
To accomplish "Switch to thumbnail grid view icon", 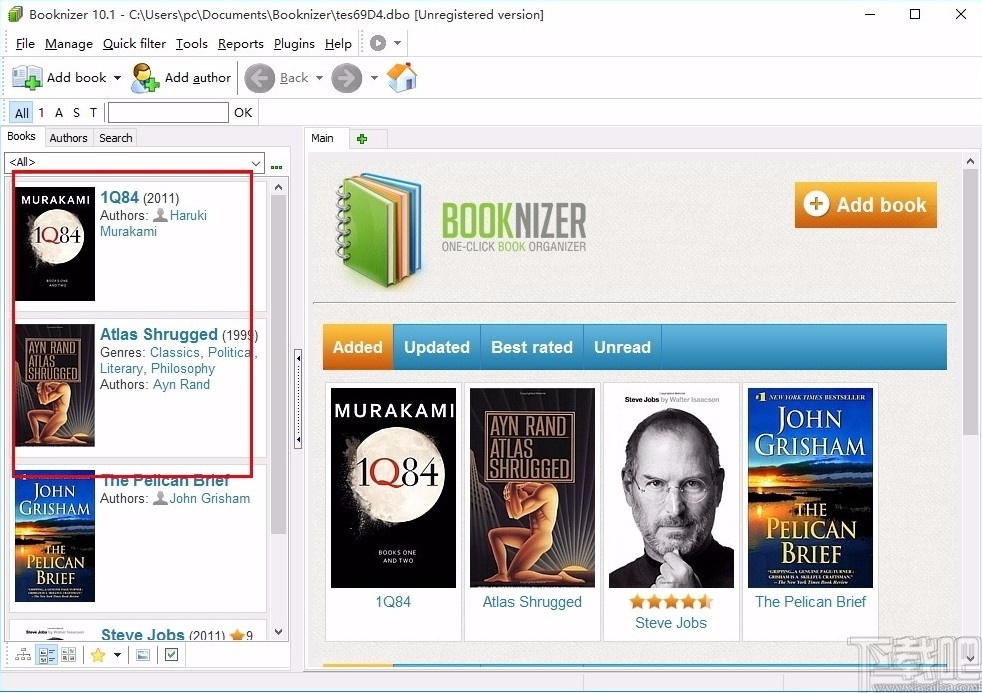I will coord(68,655).
